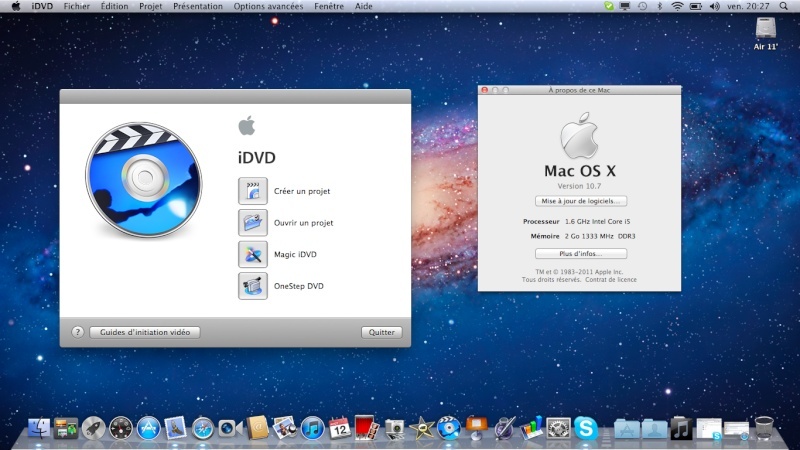The width and height of the screenshot is (800, 450).
Task: Open the user folder stack in dock
Action: (x=654, y=429)
